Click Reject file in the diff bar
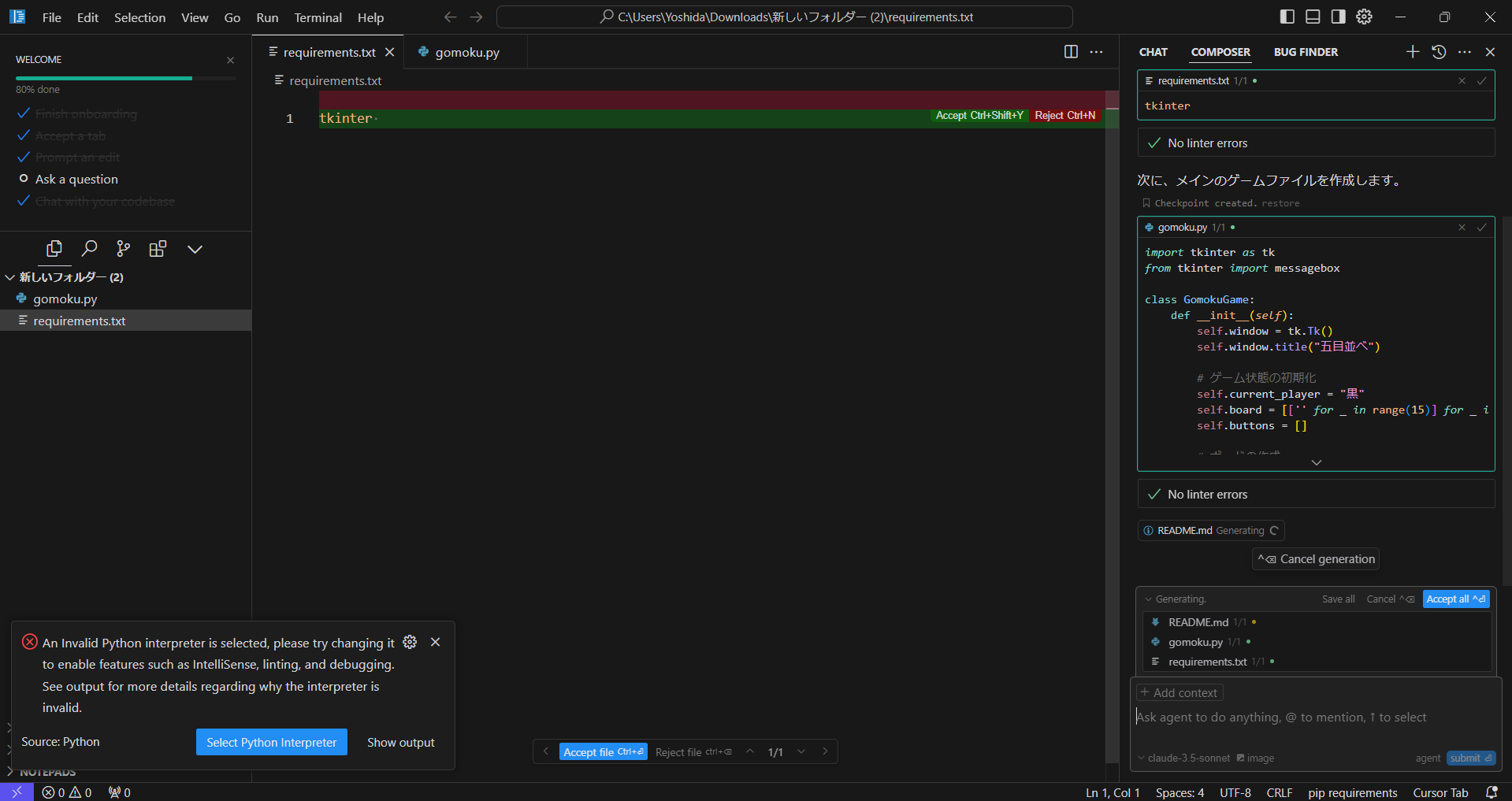 (693, 752)
